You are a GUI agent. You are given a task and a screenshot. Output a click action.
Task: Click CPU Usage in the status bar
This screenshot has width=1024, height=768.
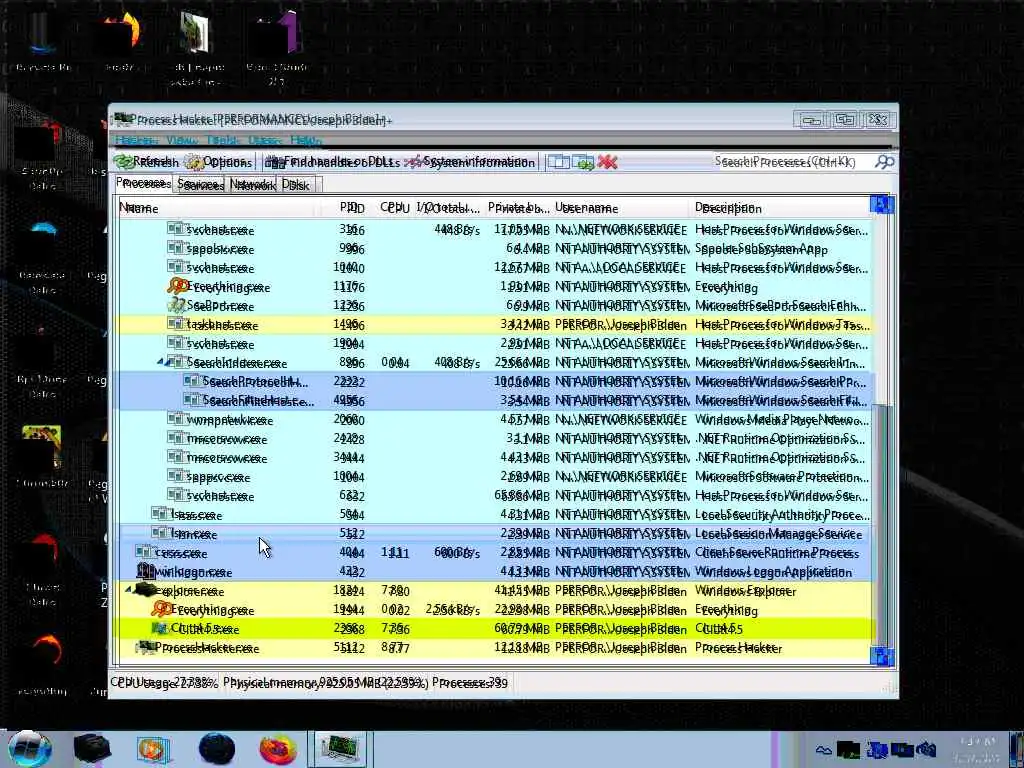point(165,683)
